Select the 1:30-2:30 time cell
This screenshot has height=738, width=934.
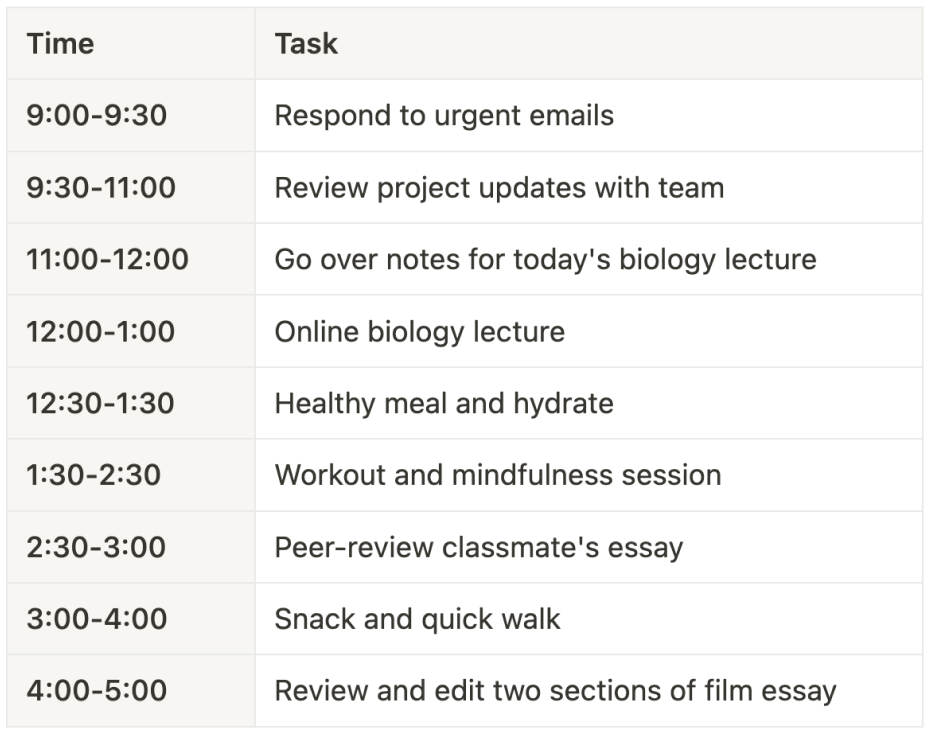tap(93, 474)
